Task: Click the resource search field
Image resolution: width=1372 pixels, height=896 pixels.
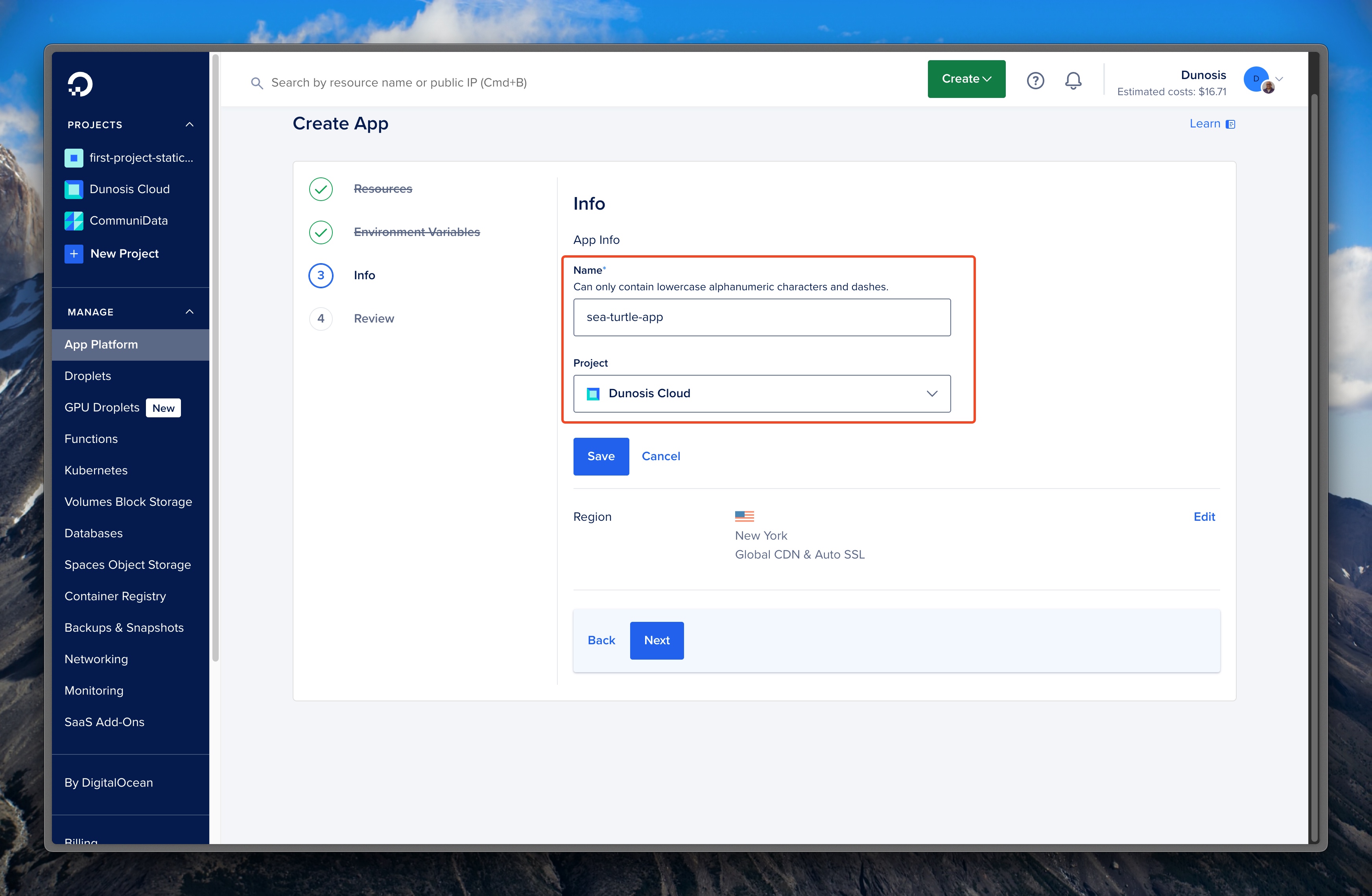Action: coord(399,83)
